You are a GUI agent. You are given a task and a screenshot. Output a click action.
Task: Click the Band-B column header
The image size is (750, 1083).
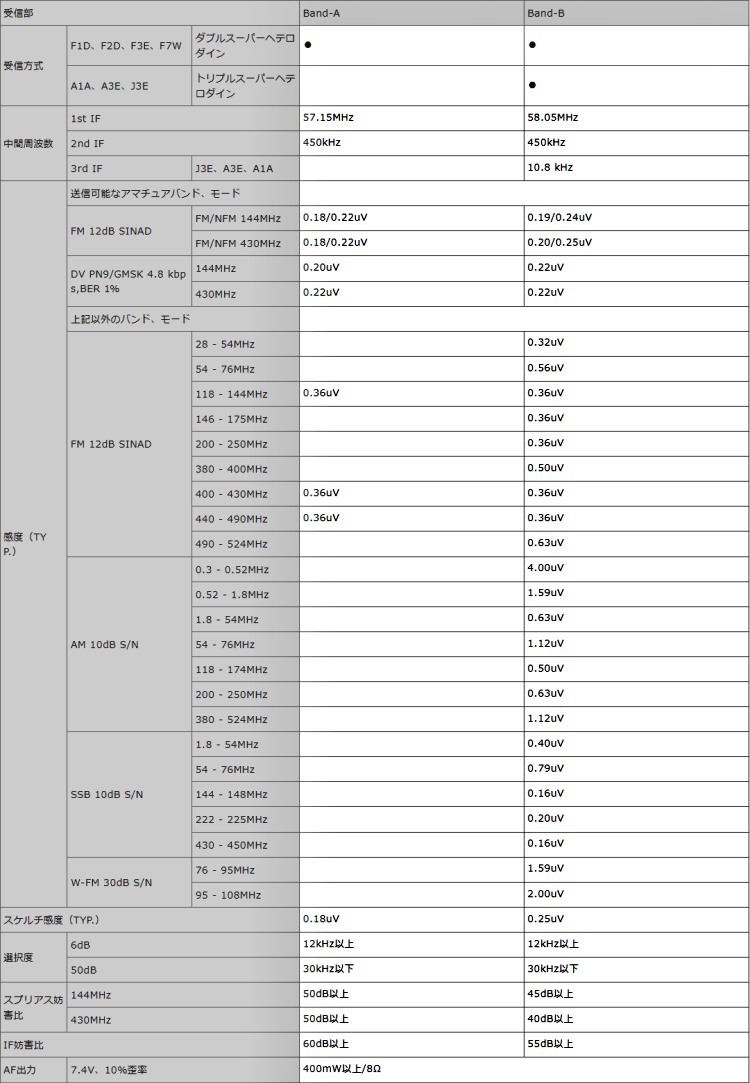tap(544, 12)
